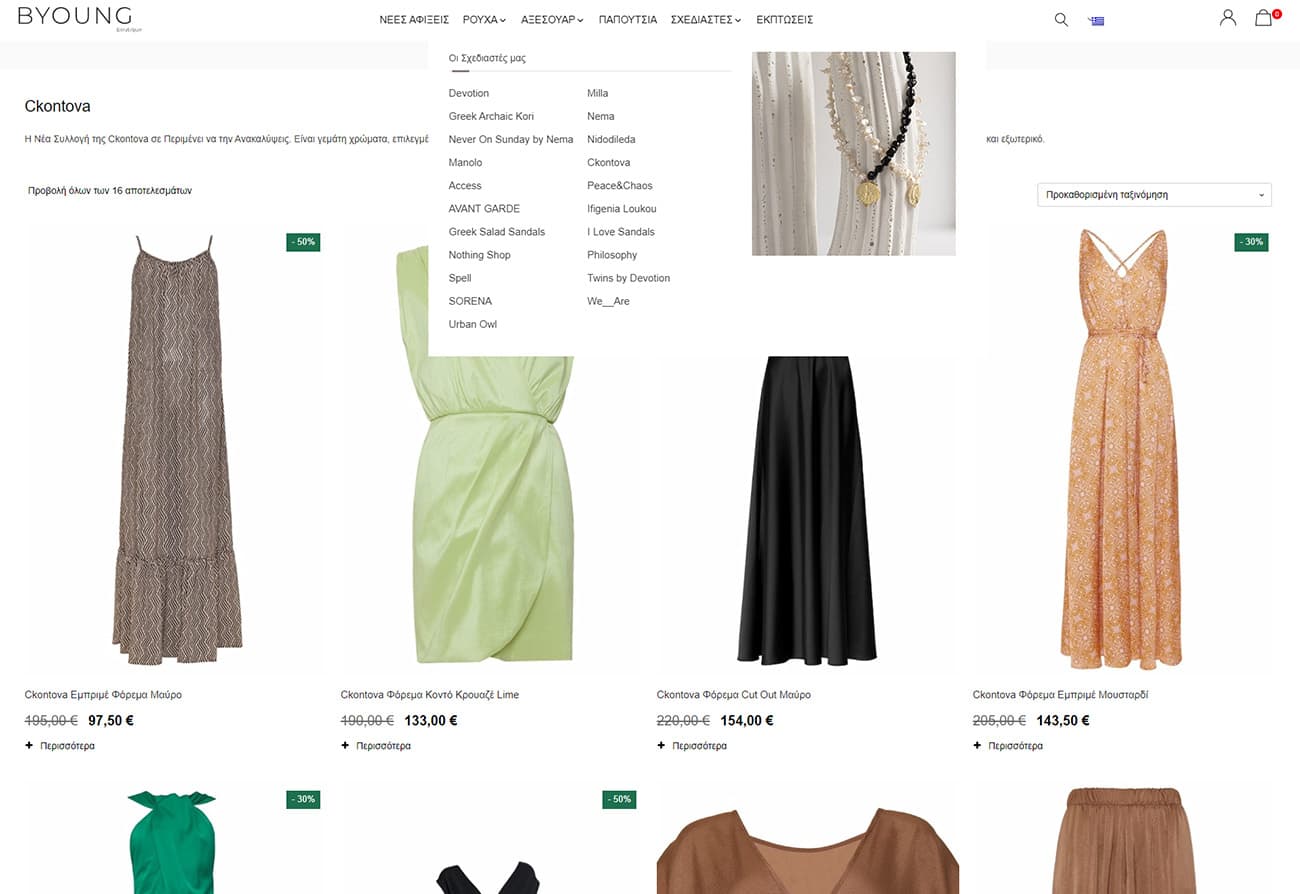
Task: Click the jewelry necklace promo image
Action: pyautogui.click(x=853, y=153)
